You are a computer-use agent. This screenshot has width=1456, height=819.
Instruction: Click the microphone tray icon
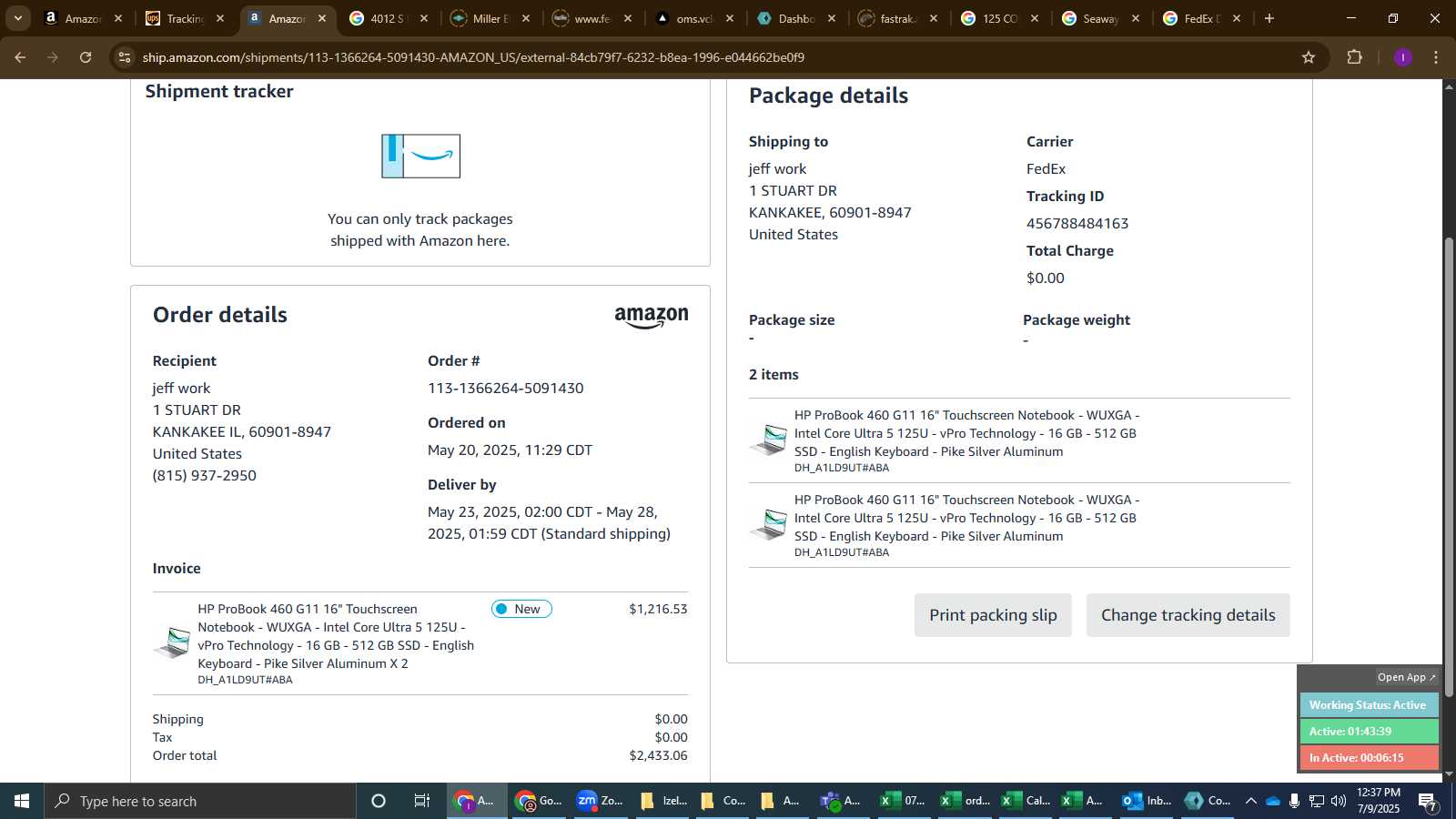click(1294, 801)
